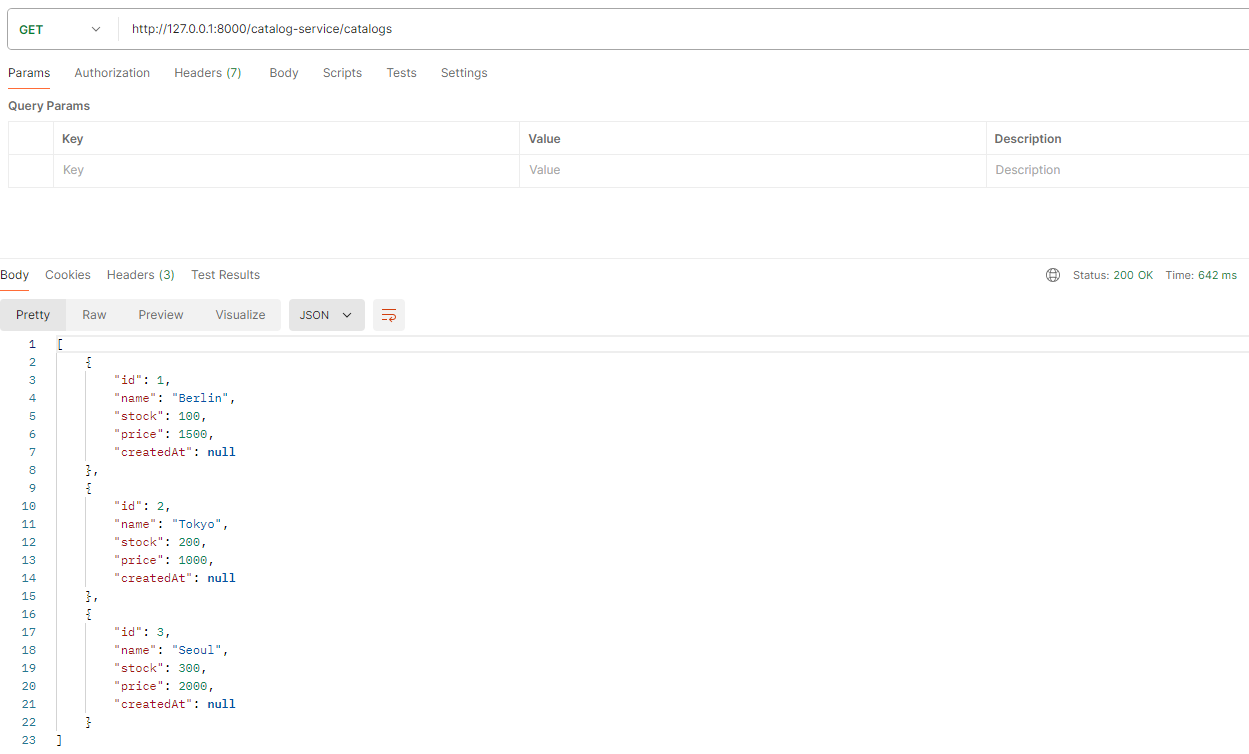Click line number 1 in the gutter

pyautogui.click(x=32, y=344)
